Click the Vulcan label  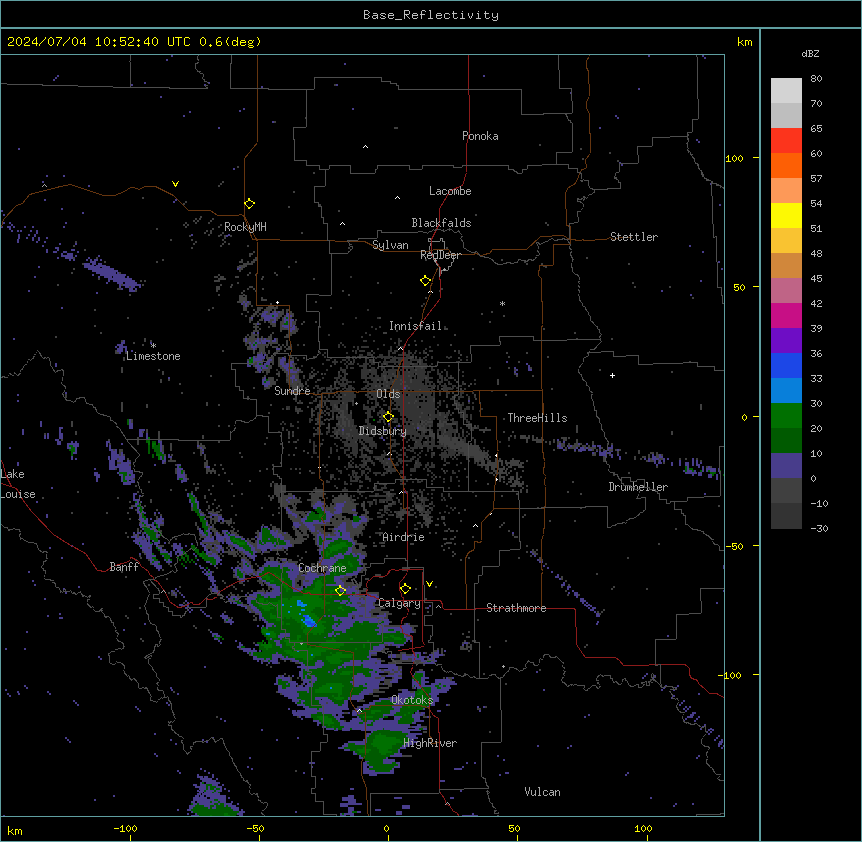point(543,792)
